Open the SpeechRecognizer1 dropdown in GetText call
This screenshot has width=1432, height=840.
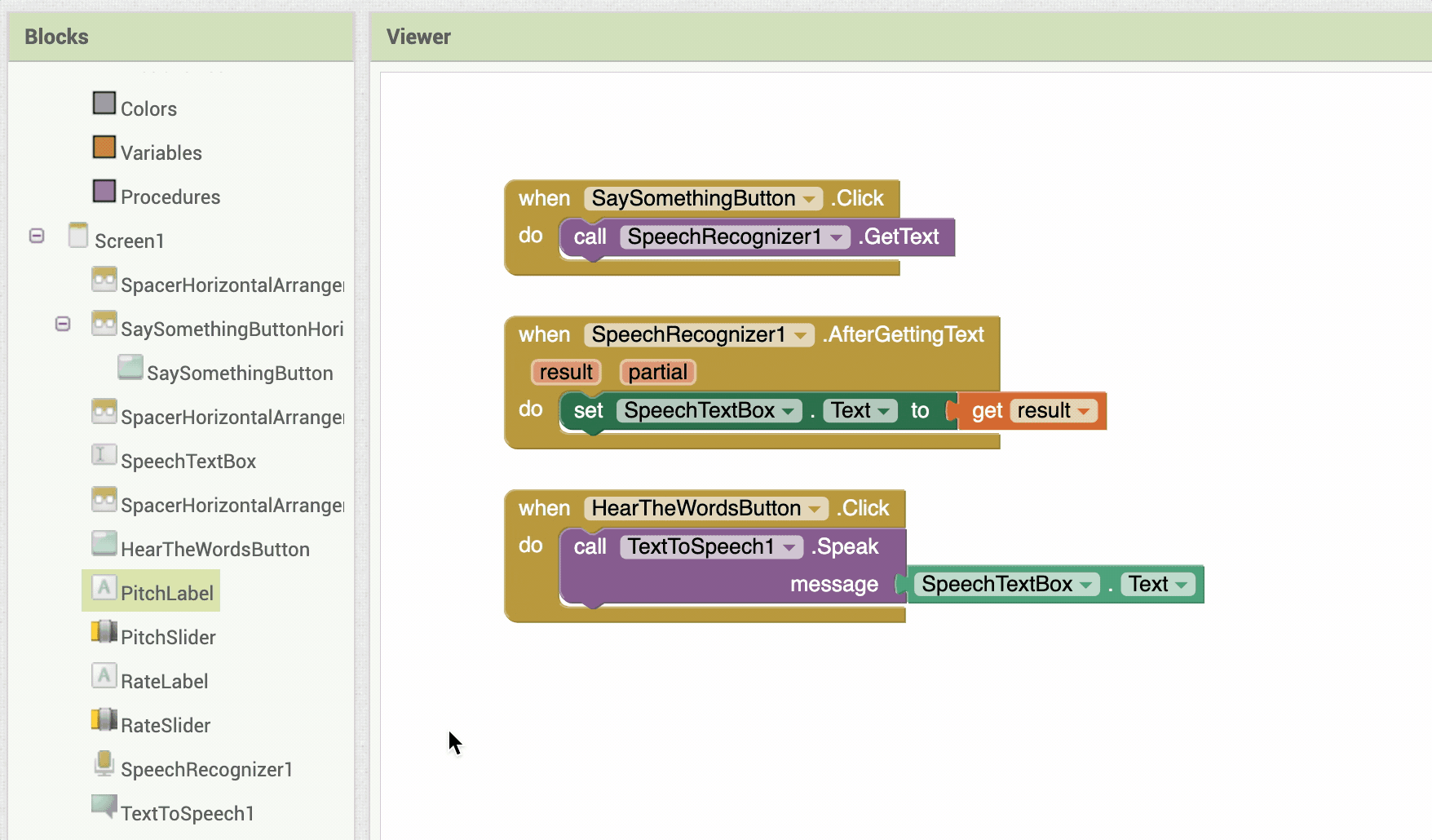[836, 237]
